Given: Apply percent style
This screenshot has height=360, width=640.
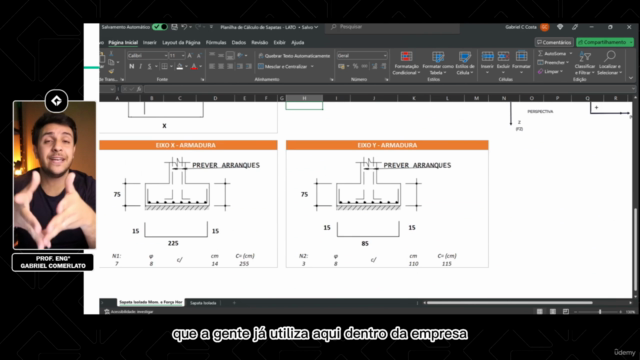Looking at the screenshot, I should click(x=356, y=67).
